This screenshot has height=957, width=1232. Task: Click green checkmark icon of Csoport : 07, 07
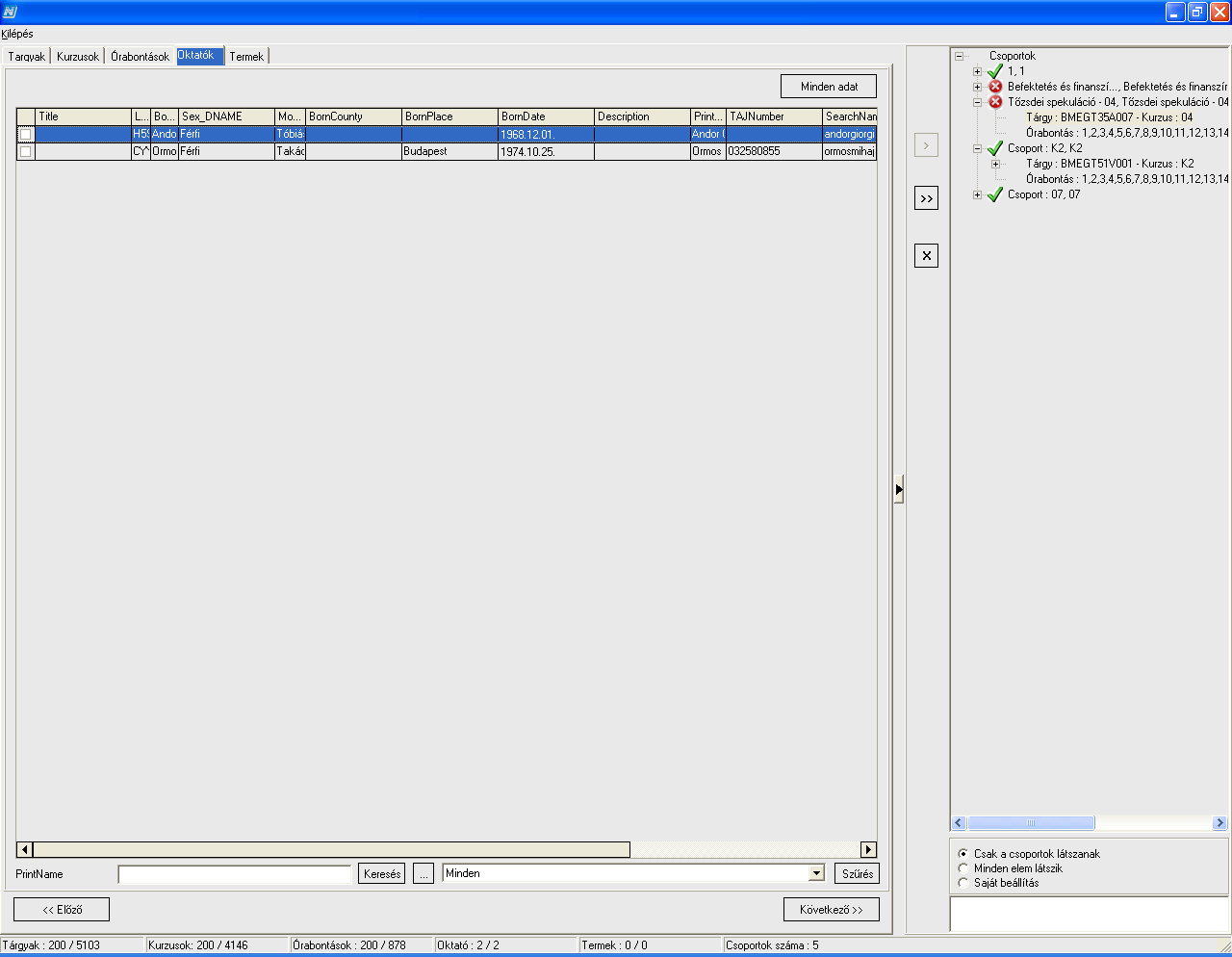(995, 194)
